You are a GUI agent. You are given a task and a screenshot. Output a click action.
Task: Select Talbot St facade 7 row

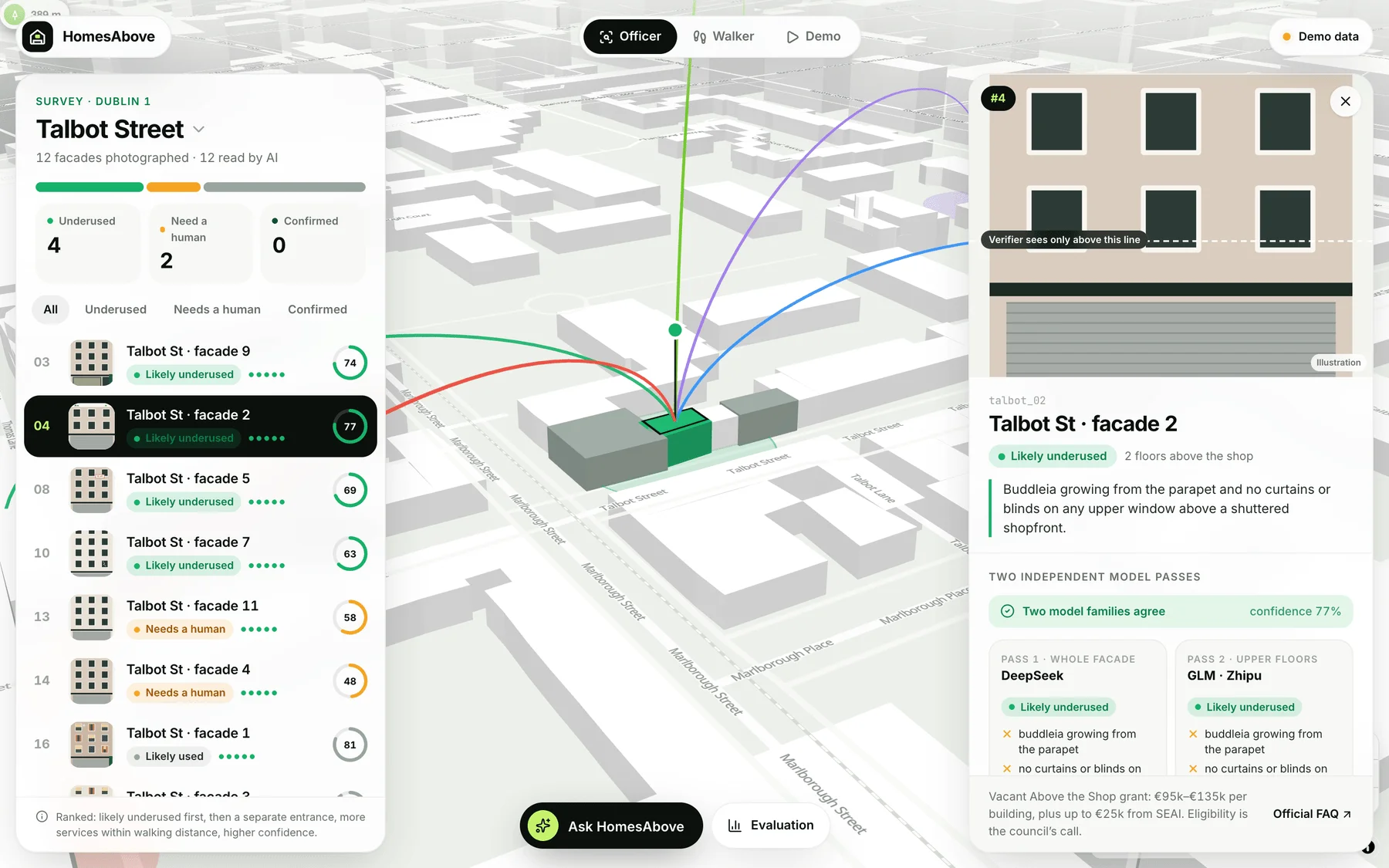point(201,554)
